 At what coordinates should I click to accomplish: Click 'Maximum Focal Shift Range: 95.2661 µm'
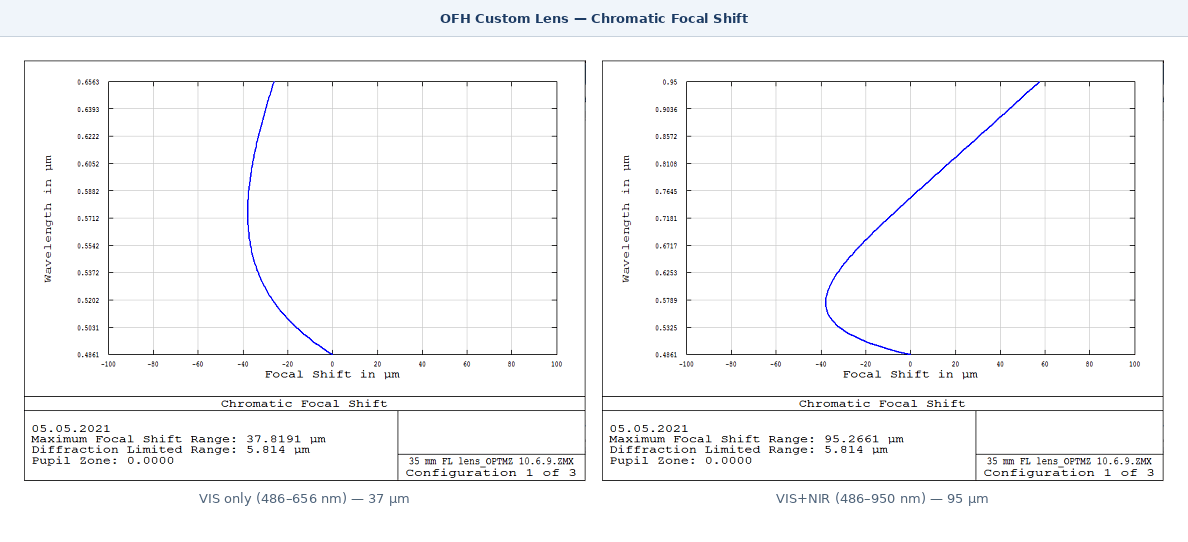click(x=756, y=439)
